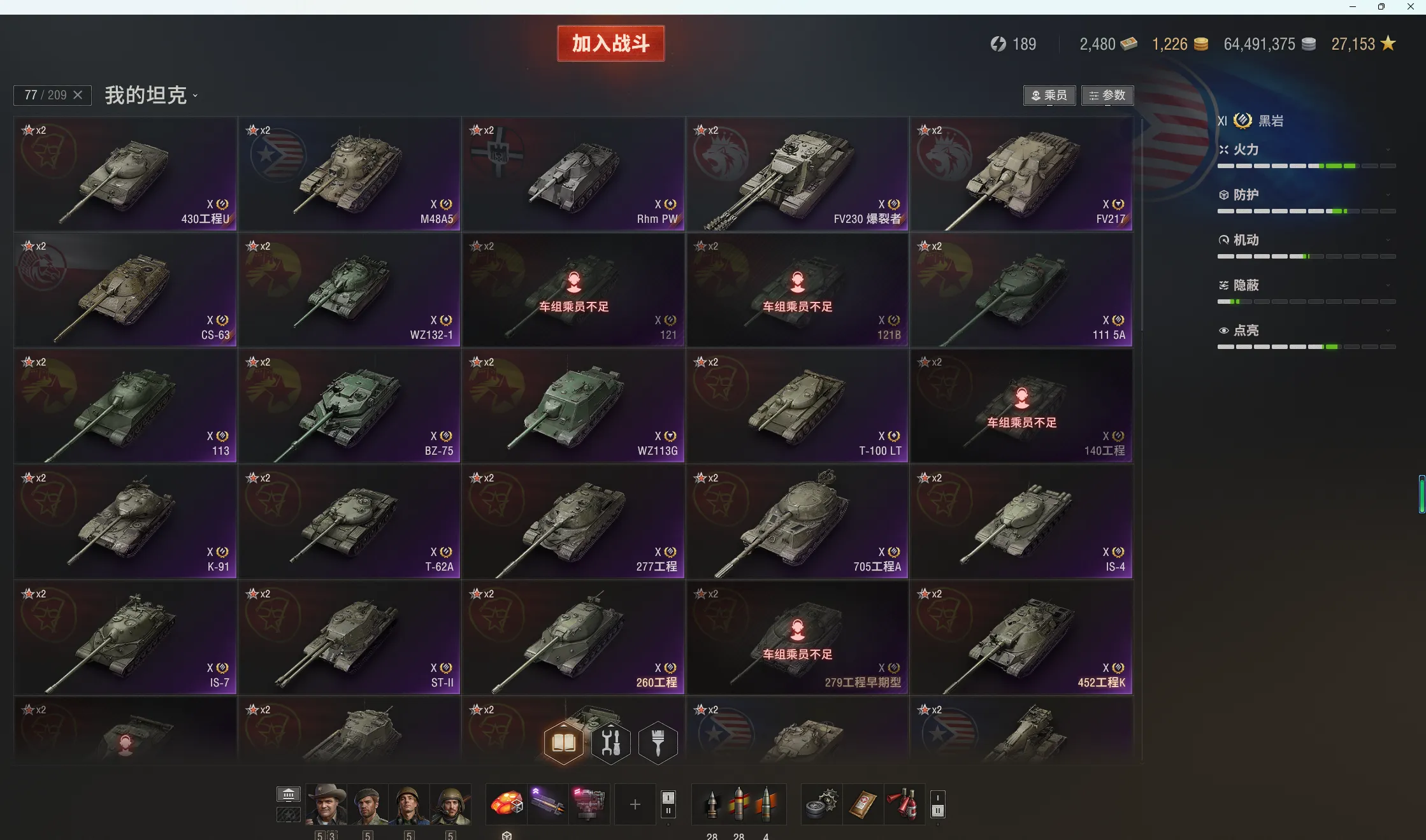Image resolution: width=1426 pixels, height=840 pixels.
Task: Select the FV230 爆裂者 tank card
Action: pyautogui.click(x=797, y=173)
